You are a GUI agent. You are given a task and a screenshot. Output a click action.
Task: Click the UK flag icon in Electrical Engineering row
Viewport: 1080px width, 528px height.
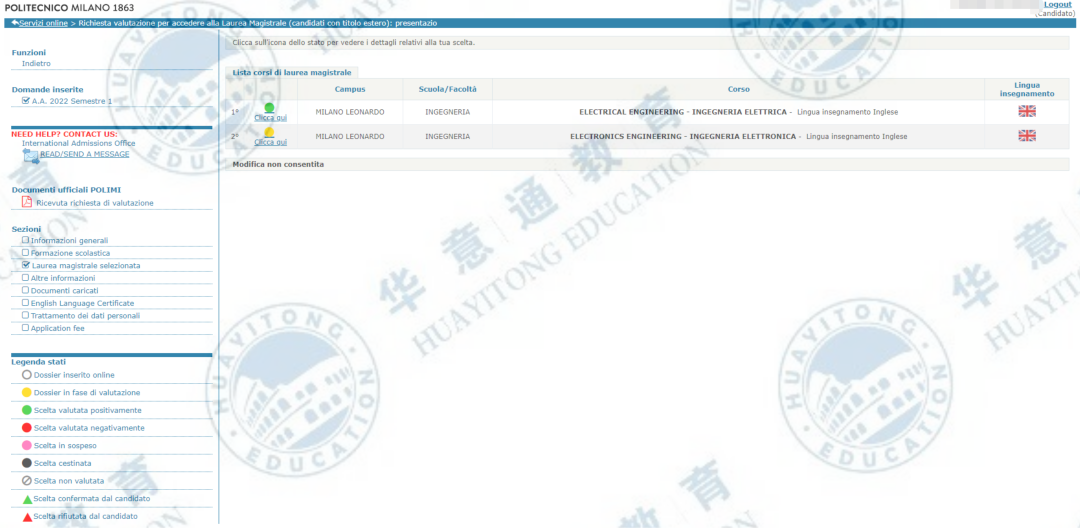pyautogui.click(x=1026, y=112)
